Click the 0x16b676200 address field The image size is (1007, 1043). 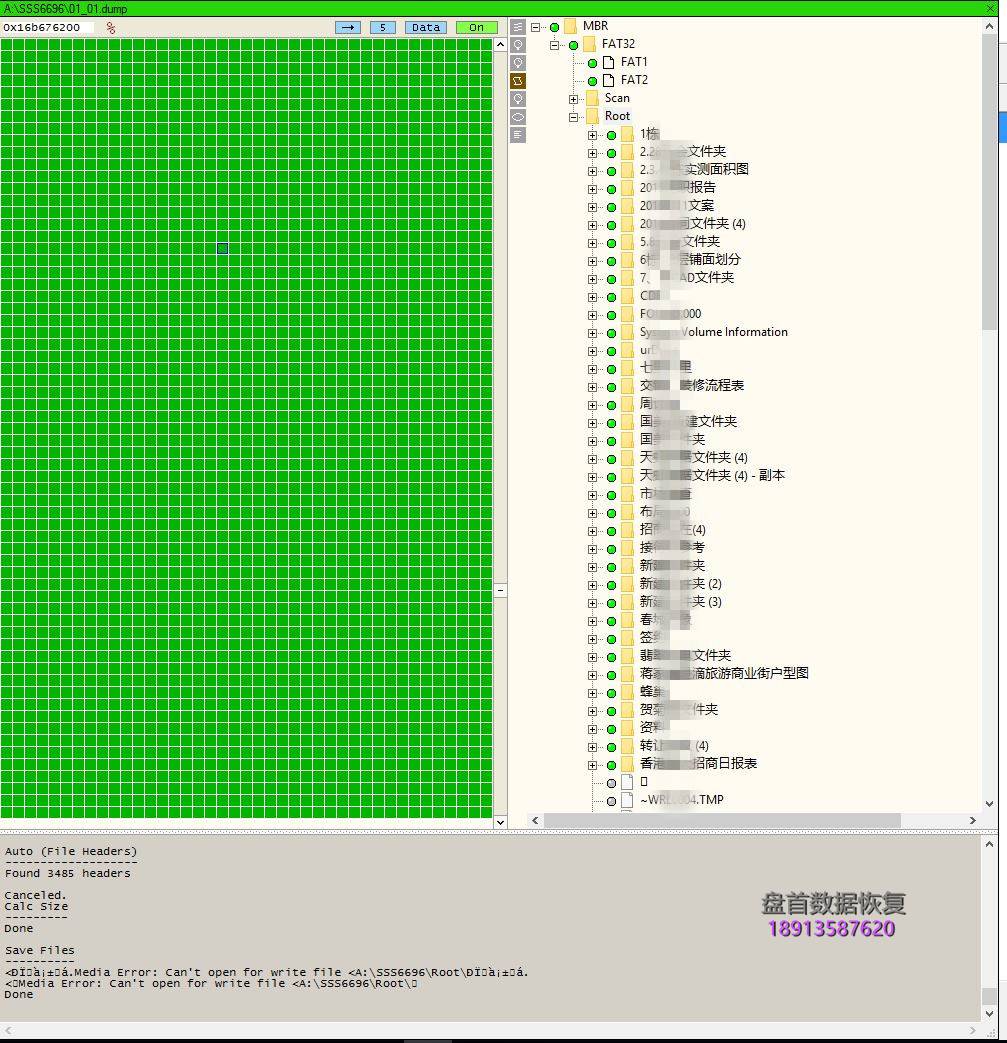[47, 27]
